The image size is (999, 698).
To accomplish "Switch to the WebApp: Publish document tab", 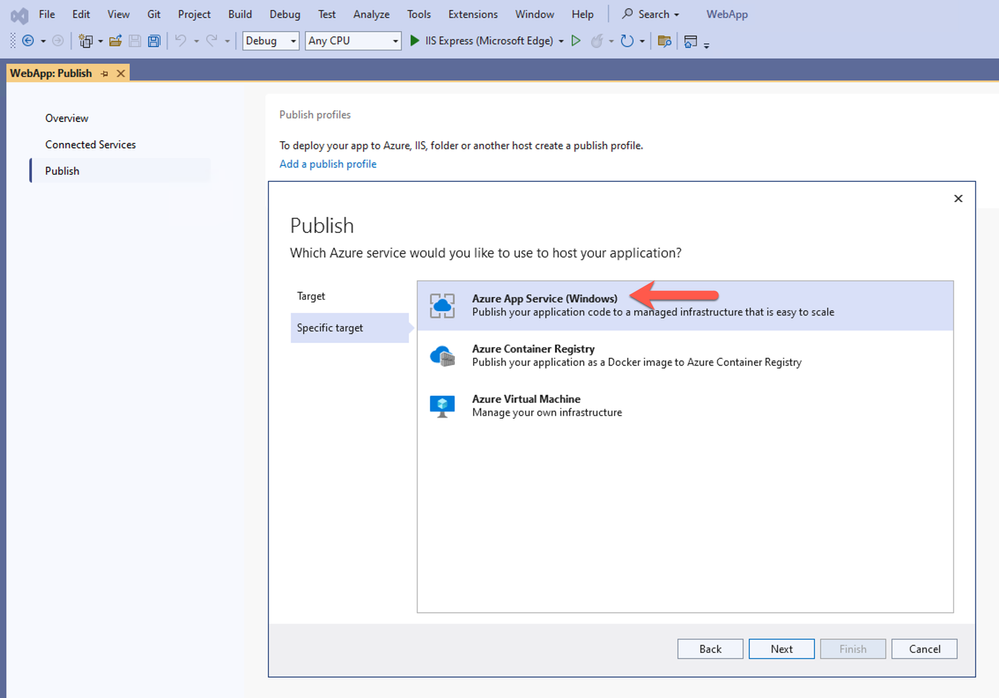I will tap(51, 73).
